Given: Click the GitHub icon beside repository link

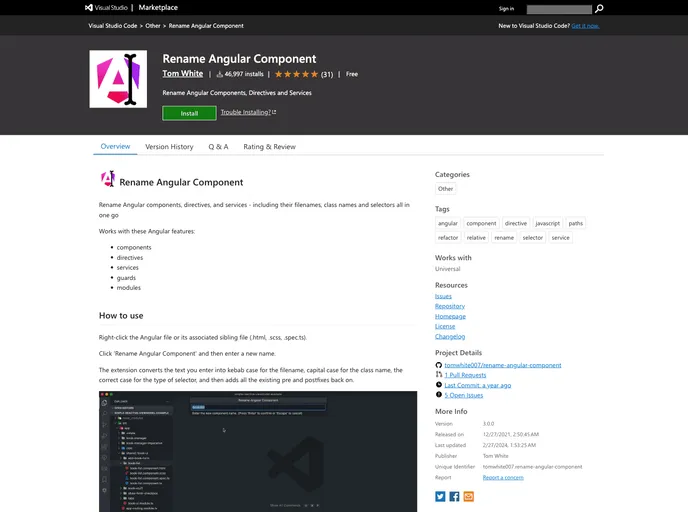Looking at the screenshot, I should tap(438, 365).
